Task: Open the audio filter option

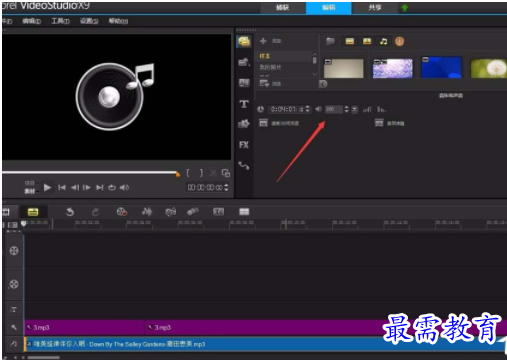Action: pyautogui.click(x=390, y=123)
